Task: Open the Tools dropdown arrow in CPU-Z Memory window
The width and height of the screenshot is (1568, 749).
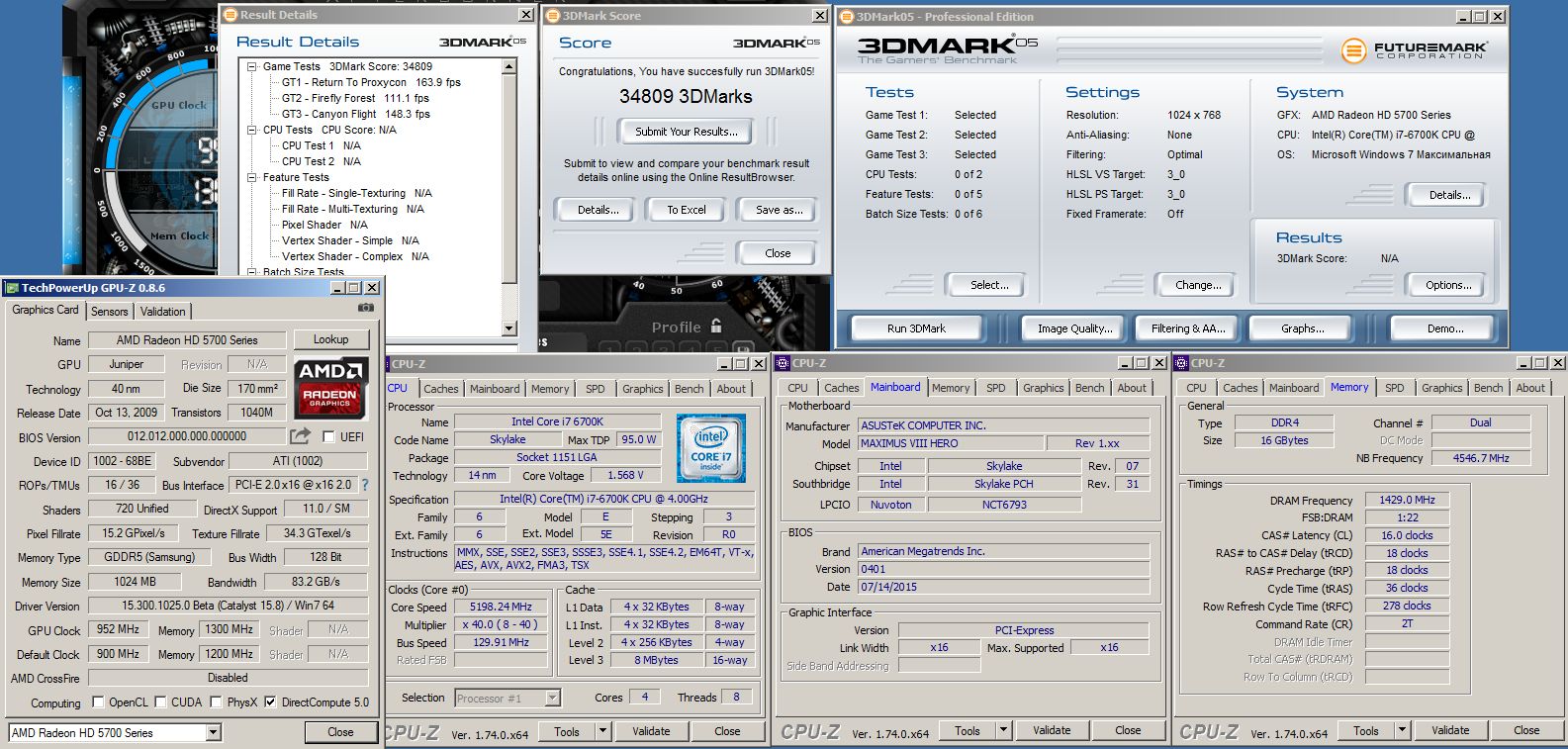Action: pos(1402,730)
